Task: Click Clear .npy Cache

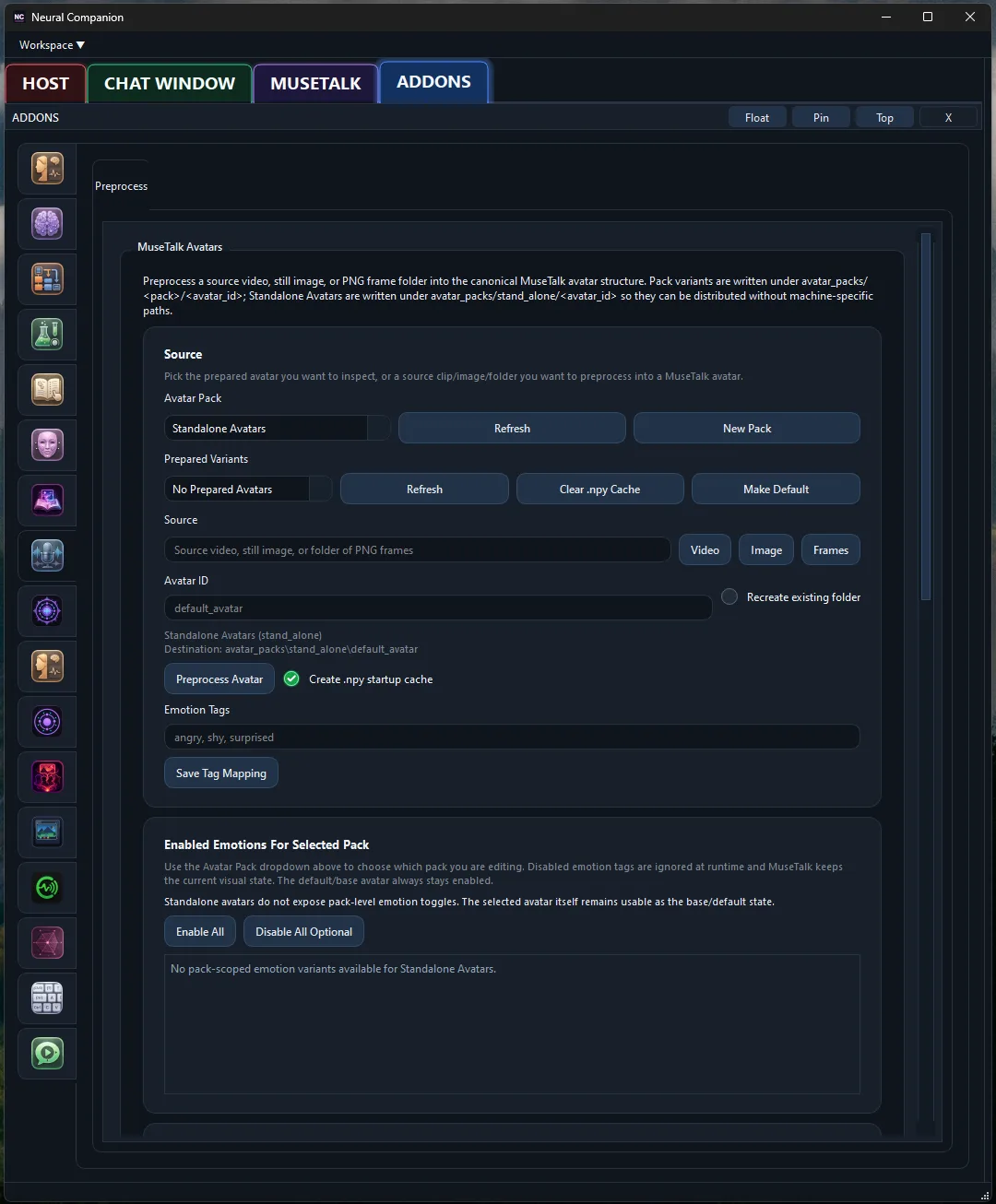Action: [599, 489]
